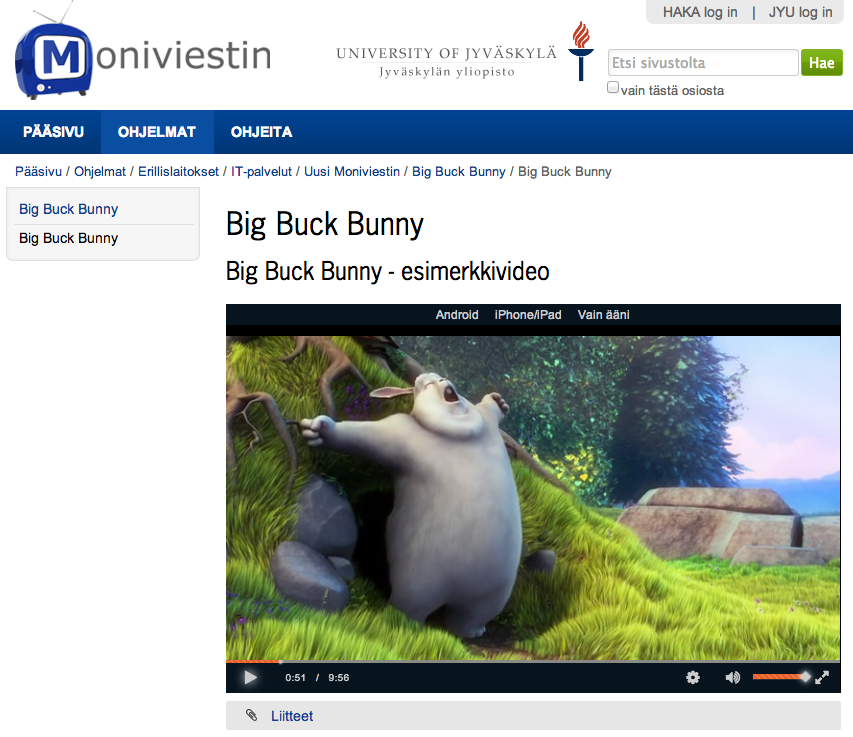
Task: Mute the video with the speaker icon
Action: point(732,677)
